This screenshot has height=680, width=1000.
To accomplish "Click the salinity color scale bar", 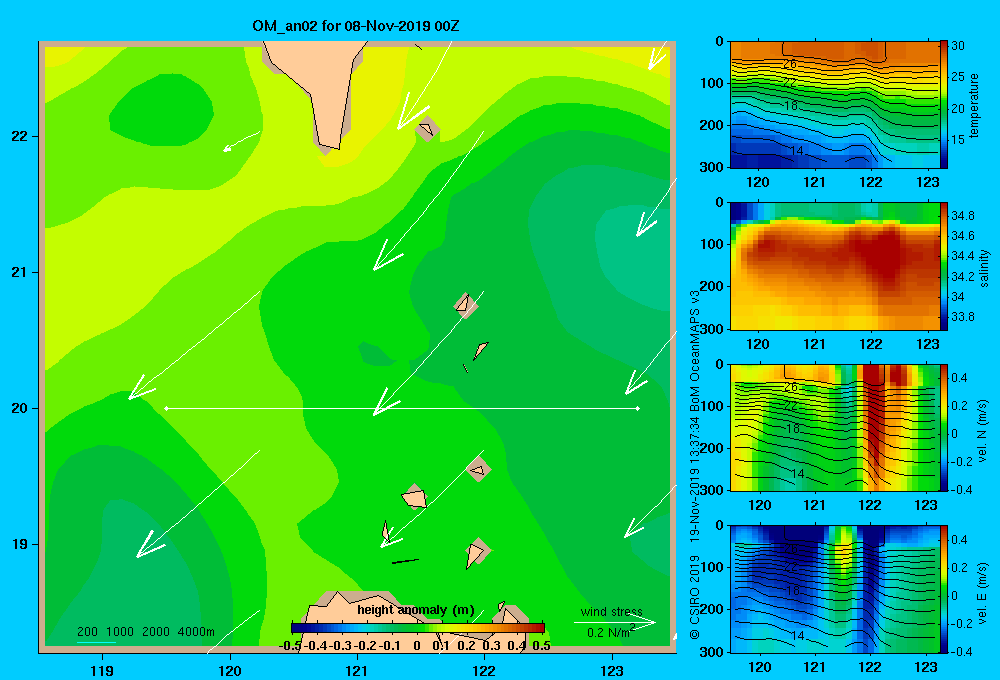I will pos(944,266).
